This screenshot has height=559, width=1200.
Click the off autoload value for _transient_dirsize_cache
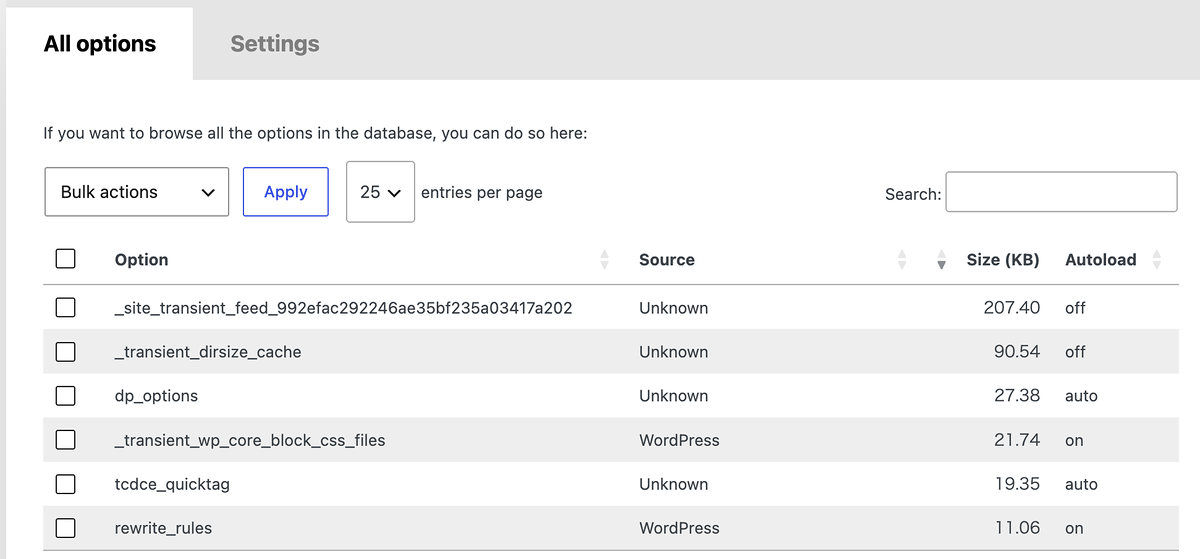point(1075,352)
